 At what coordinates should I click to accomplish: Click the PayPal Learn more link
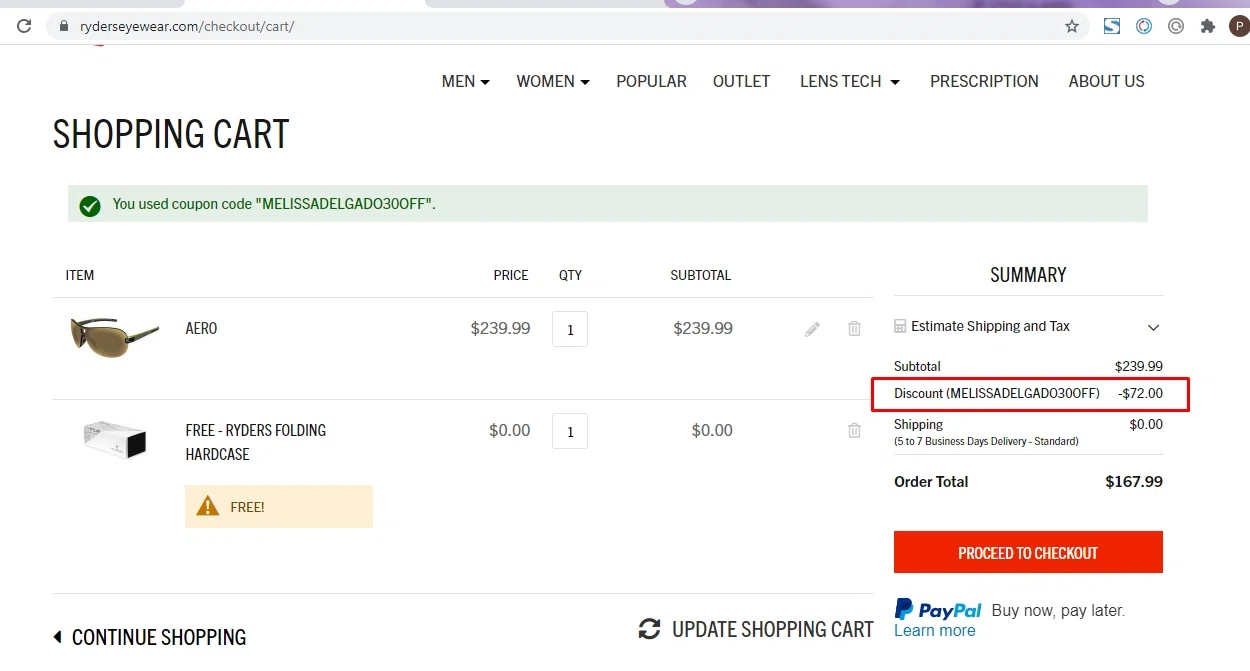tap(934, 630)
